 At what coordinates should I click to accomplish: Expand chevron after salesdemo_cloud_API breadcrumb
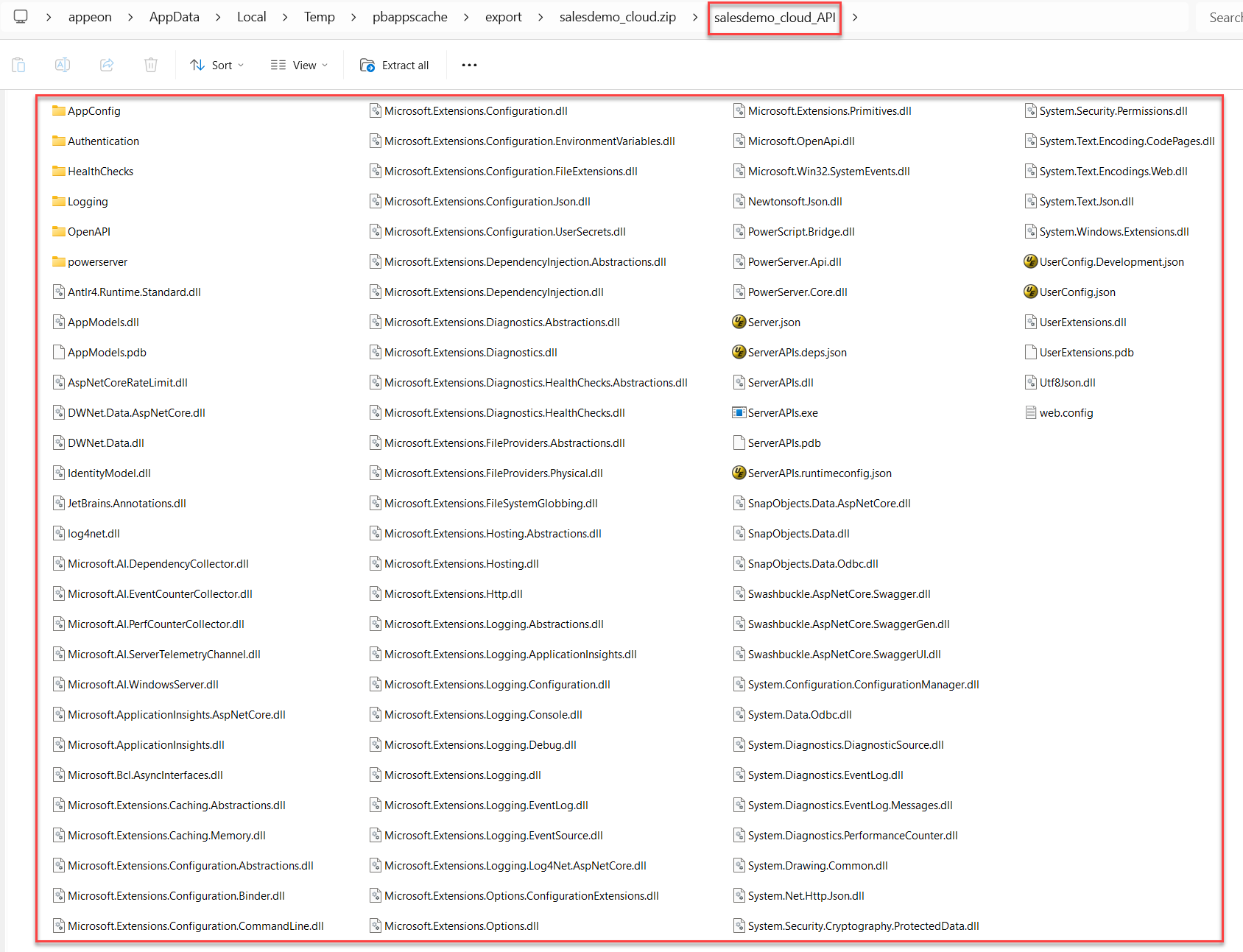click(855, 17)
